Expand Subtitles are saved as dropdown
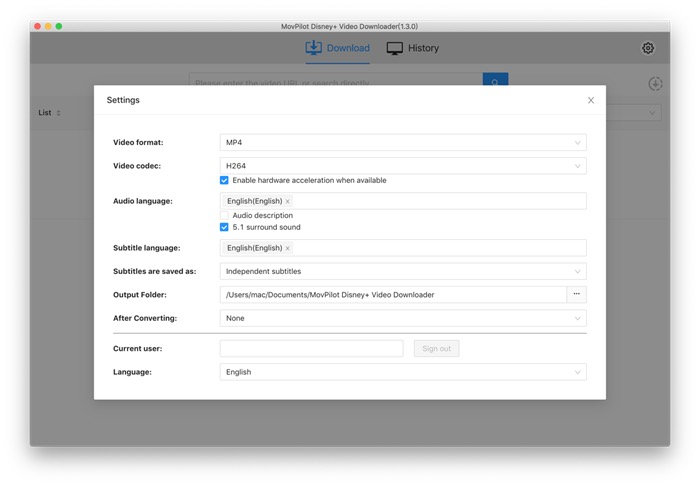 [x=403, y=271]
